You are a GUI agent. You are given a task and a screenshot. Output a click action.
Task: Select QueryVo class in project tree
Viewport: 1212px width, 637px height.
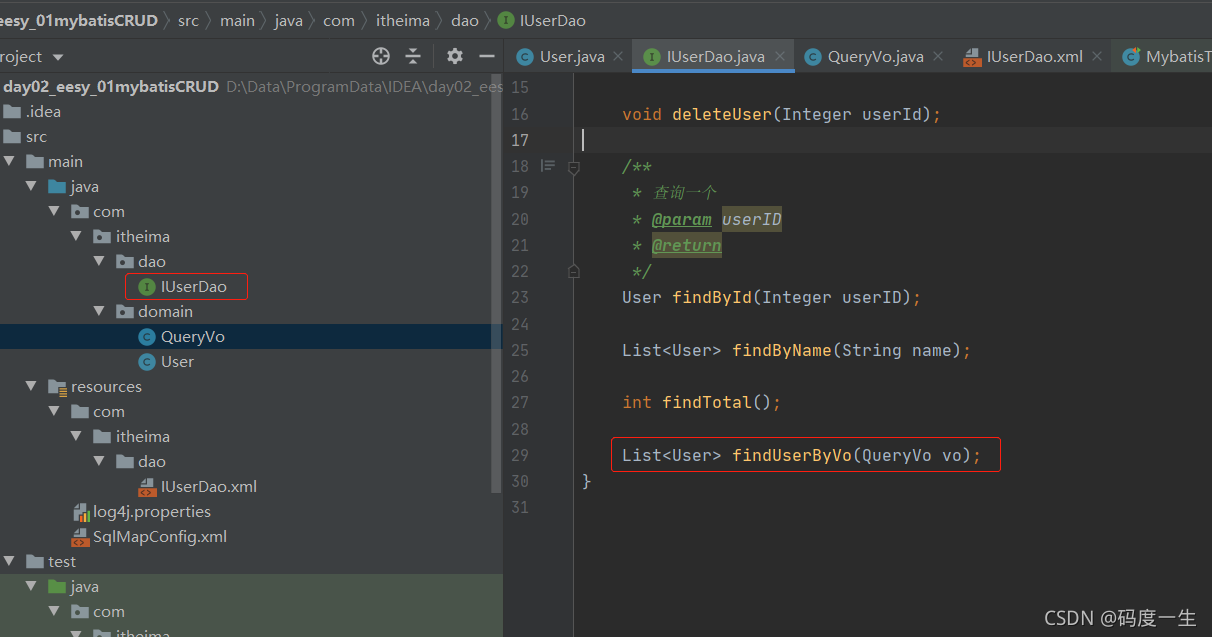pyautogui.click(x=192, y=337)
